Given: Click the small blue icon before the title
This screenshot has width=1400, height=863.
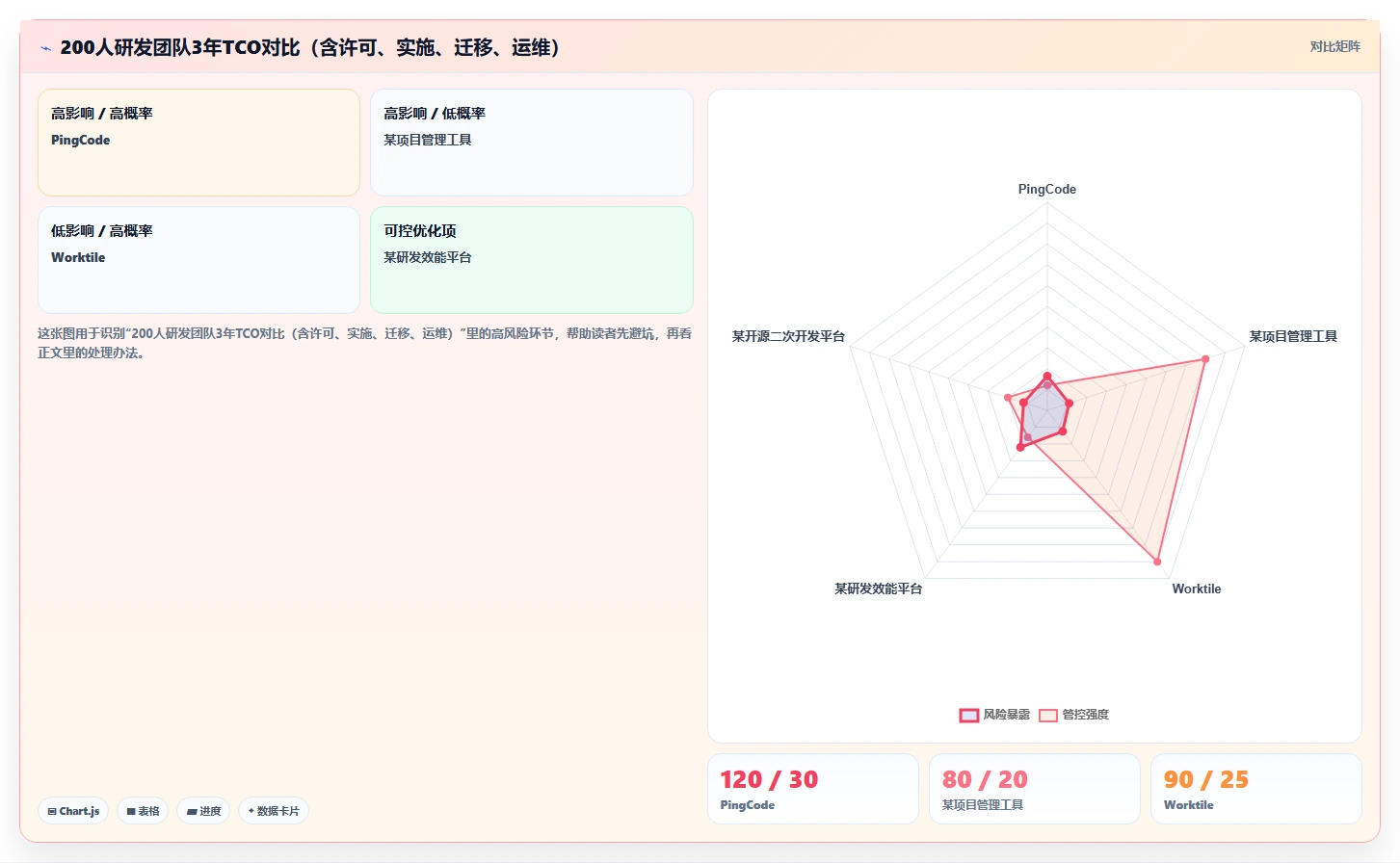Looking at the screenshot, I should point(45,48).
